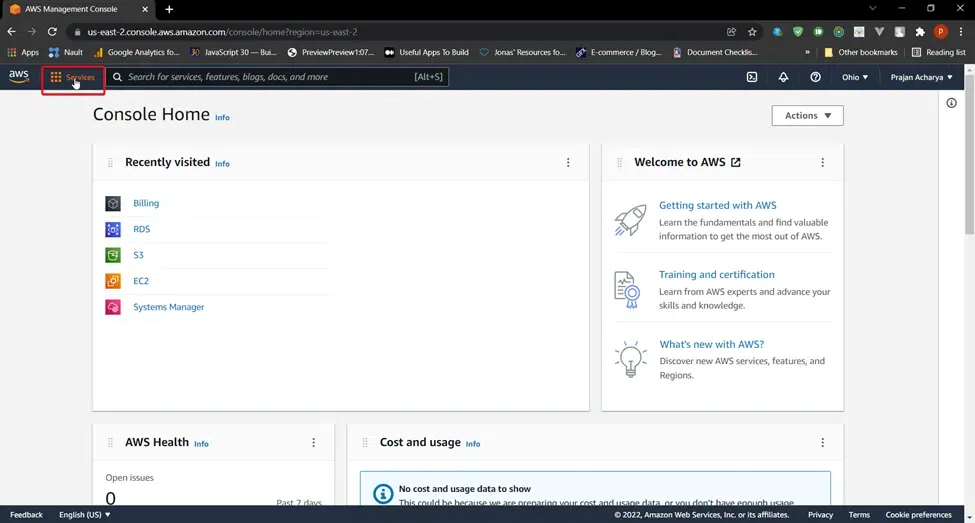The width and height of the screenshot is (975, 523).
Task: Click the rocket Getting started icon
Action: [x=631, y=220]
